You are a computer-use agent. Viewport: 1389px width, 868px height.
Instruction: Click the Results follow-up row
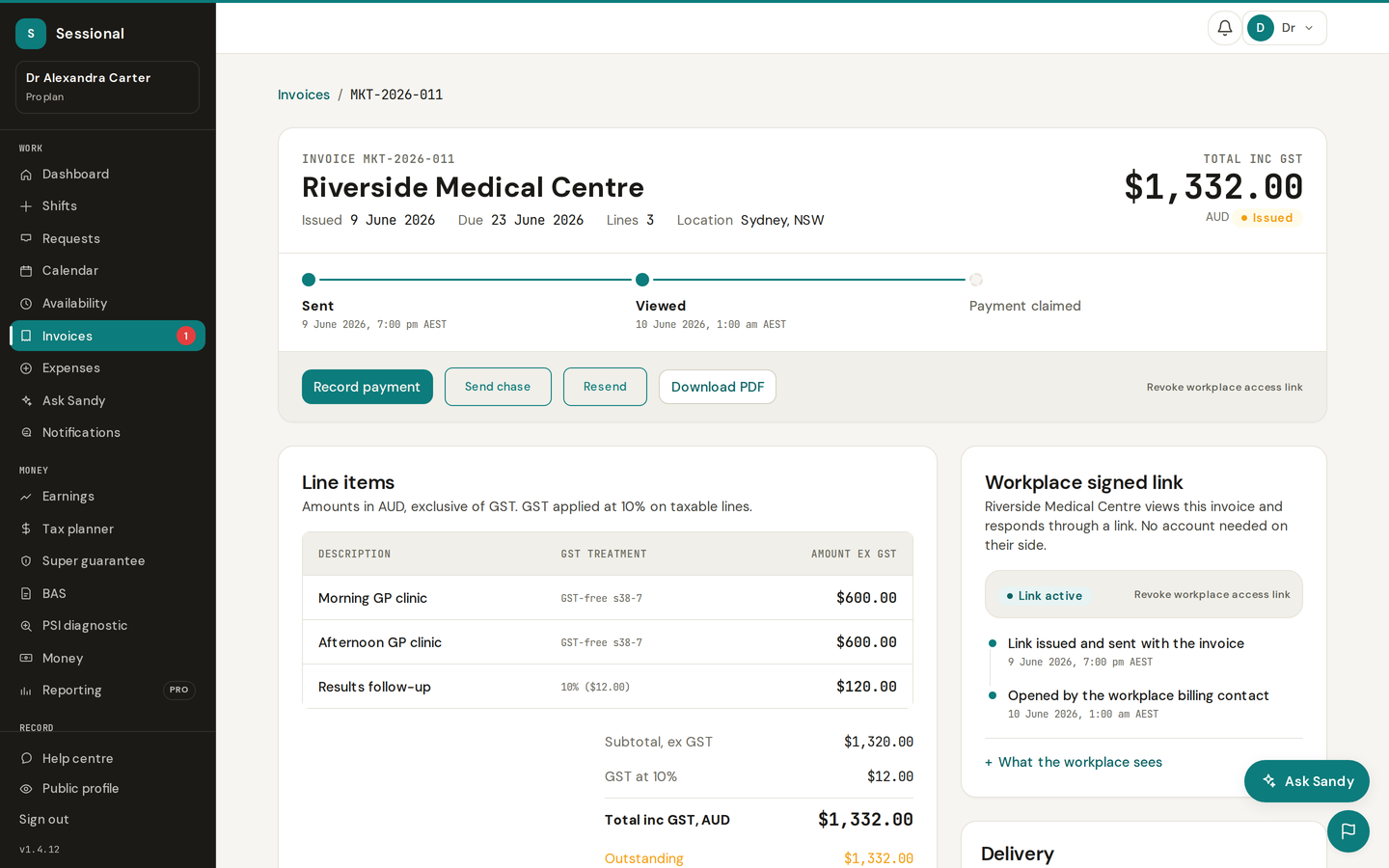click(608, 687)
